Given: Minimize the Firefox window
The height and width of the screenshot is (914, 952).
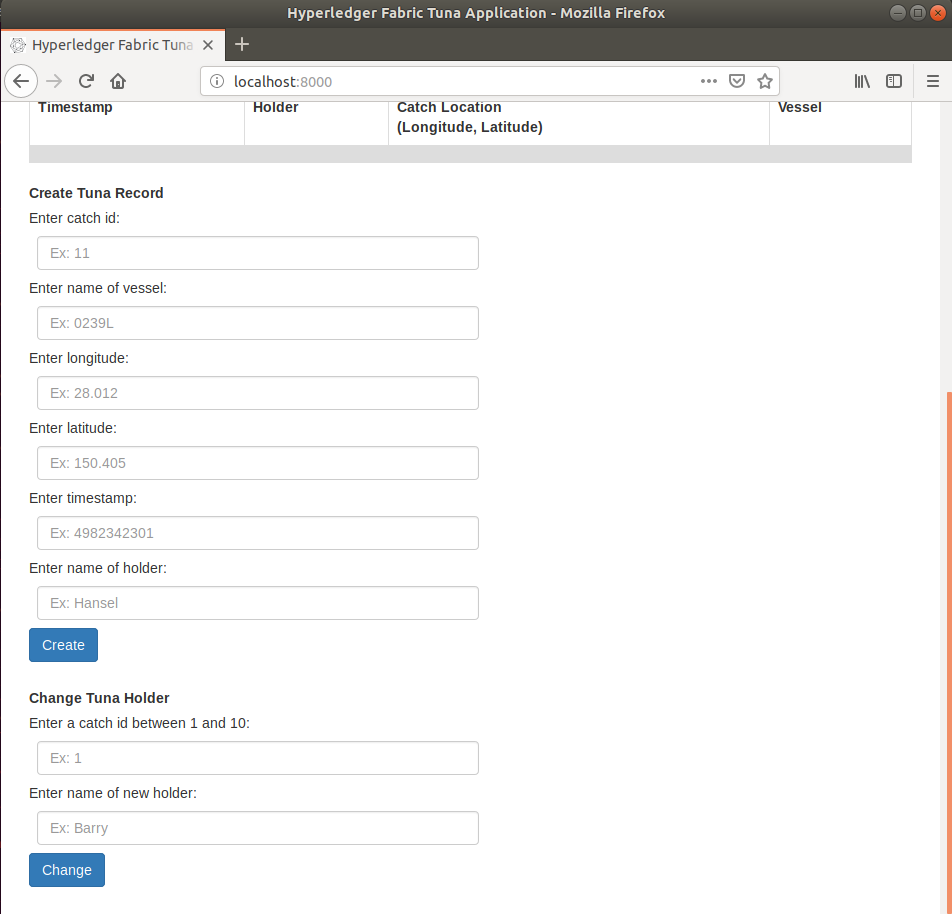Looking at the screenshot, I should tap(897, 13).
